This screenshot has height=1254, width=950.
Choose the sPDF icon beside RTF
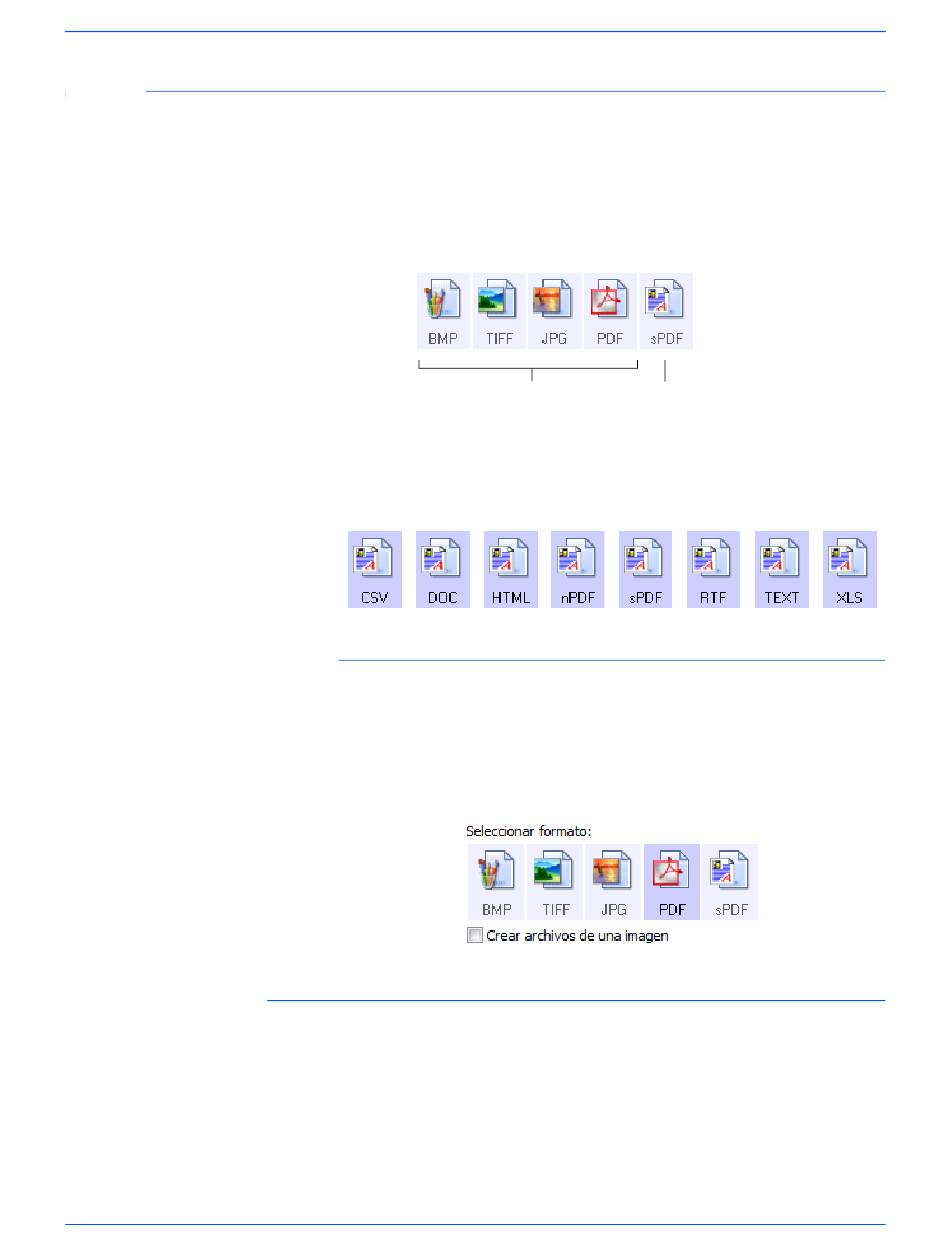click(646, 569)
